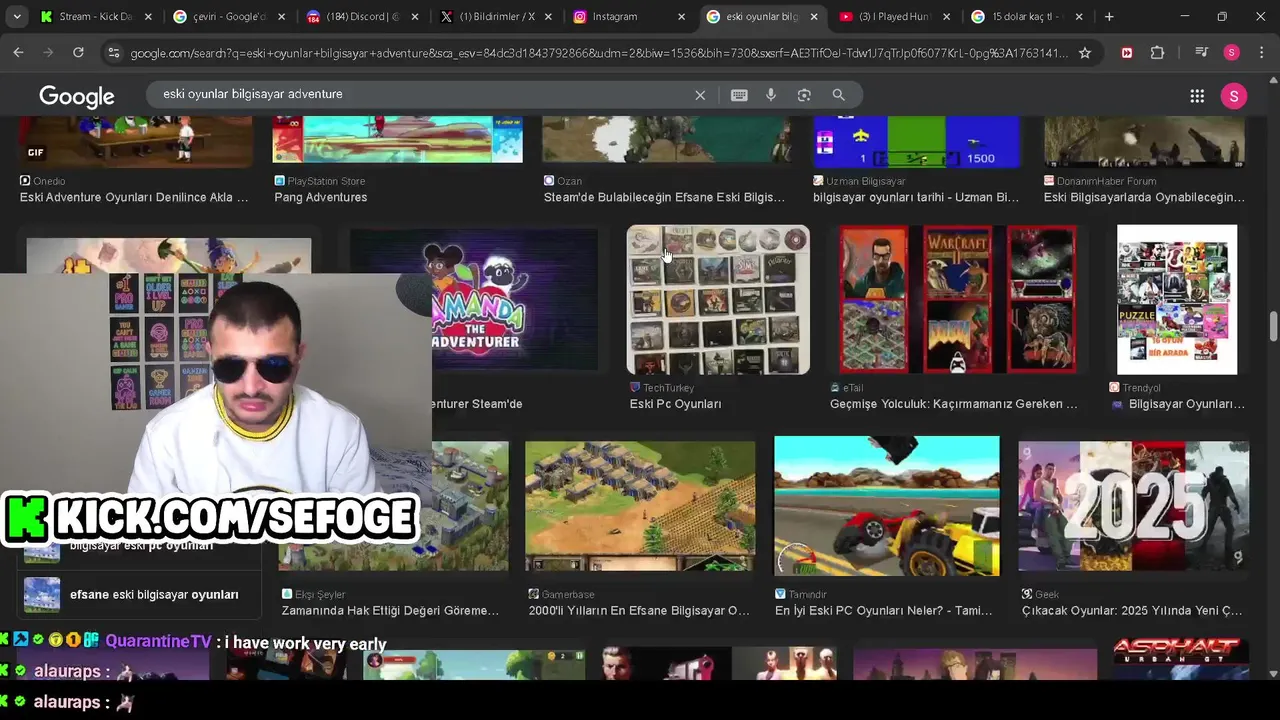Open Bilgisayar Oyunları Trendyol link
1280x720 pixels.
click(1187, 404)
